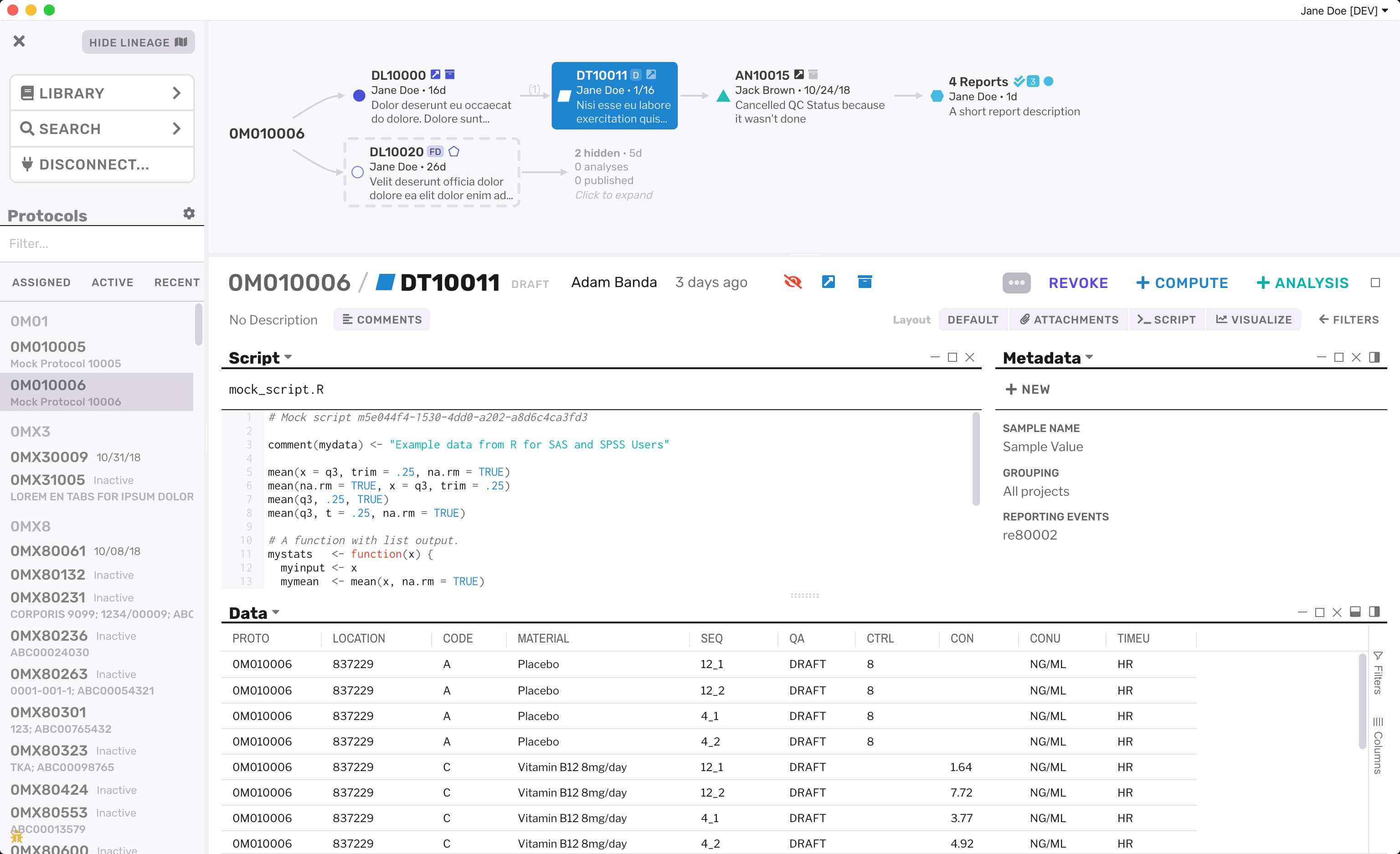Image resolution: width=1400 pixels, height=854 pixels.
Task: Select the DEFAULT layout tab
Action: point(973,319)
